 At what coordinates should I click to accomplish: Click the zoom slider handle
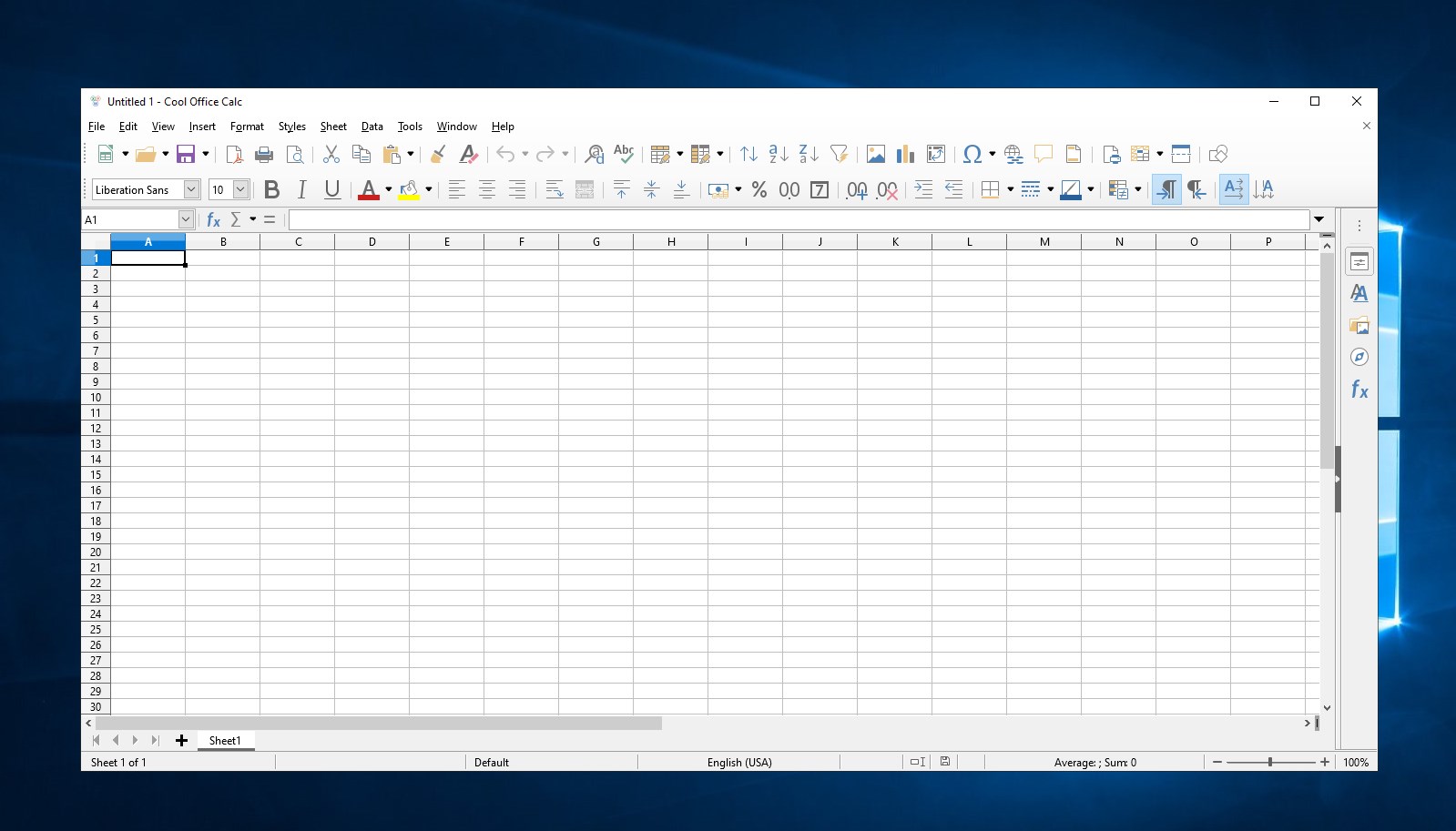click(1270, 762)
